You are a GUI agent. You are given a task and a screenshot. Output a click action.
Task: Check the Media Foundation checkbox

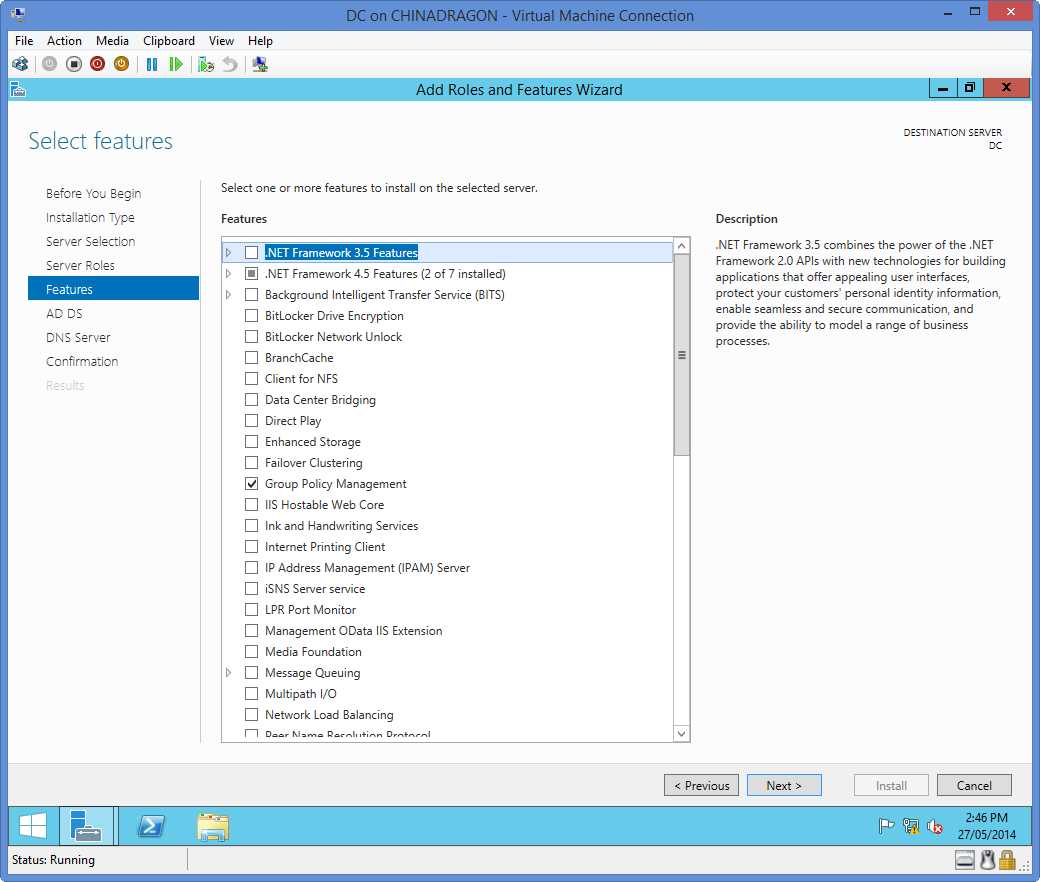[x=251, y=652]
